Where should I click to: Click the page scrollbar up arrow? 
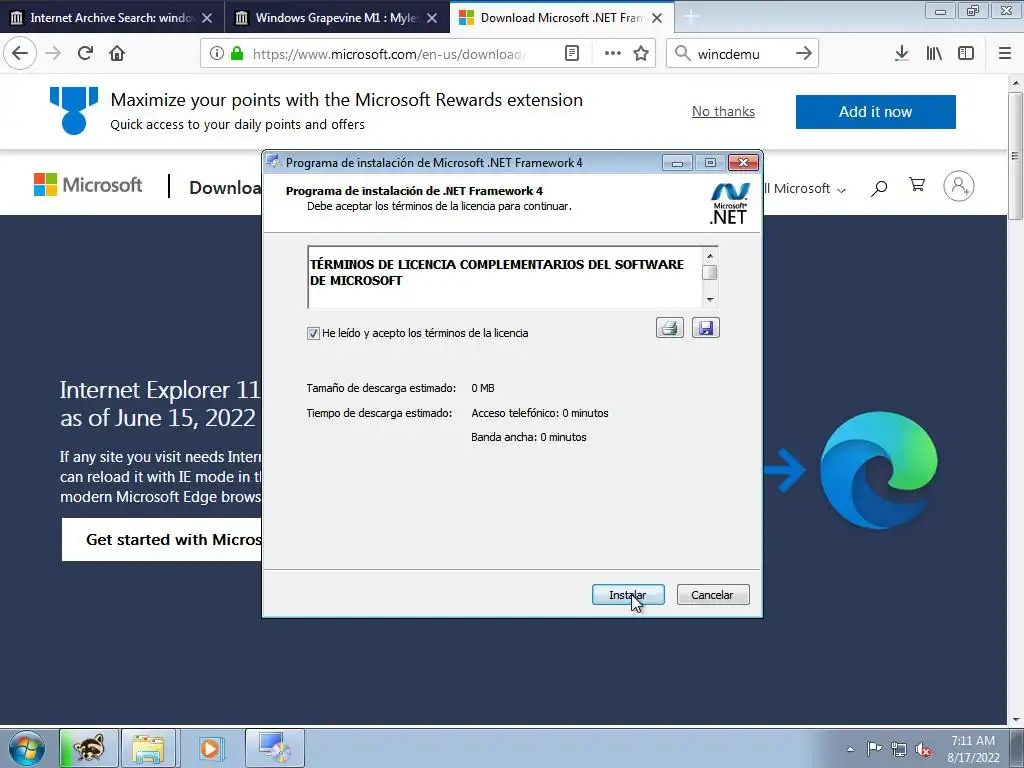click(x=1016, y=83)
